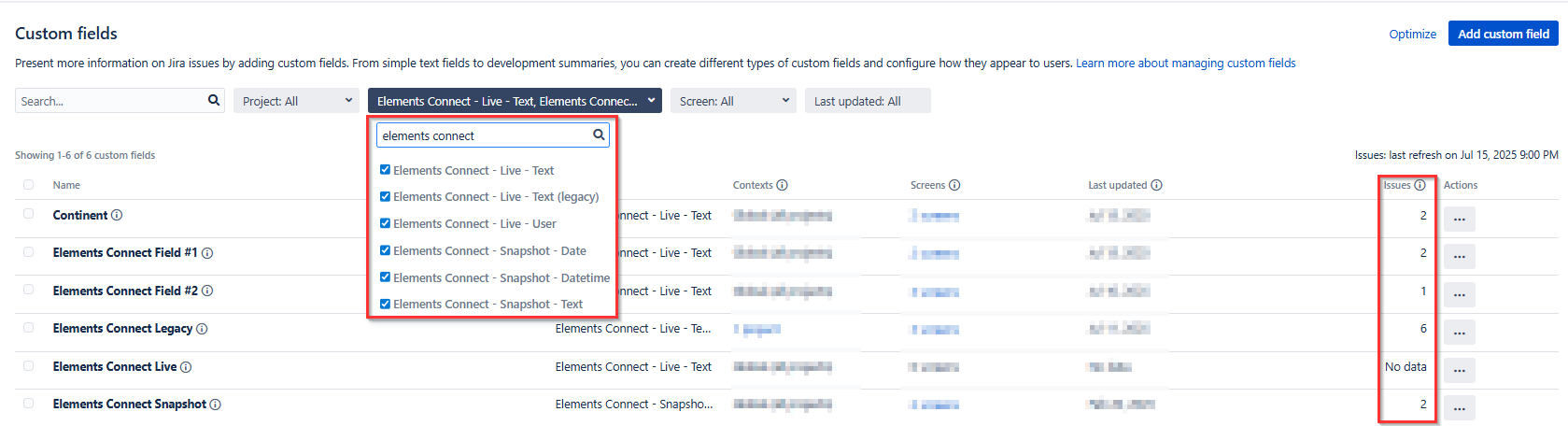Click info icon beside Elements Connect Legacy
Screen dimensions: 1568x426
[x=202, y=329]
